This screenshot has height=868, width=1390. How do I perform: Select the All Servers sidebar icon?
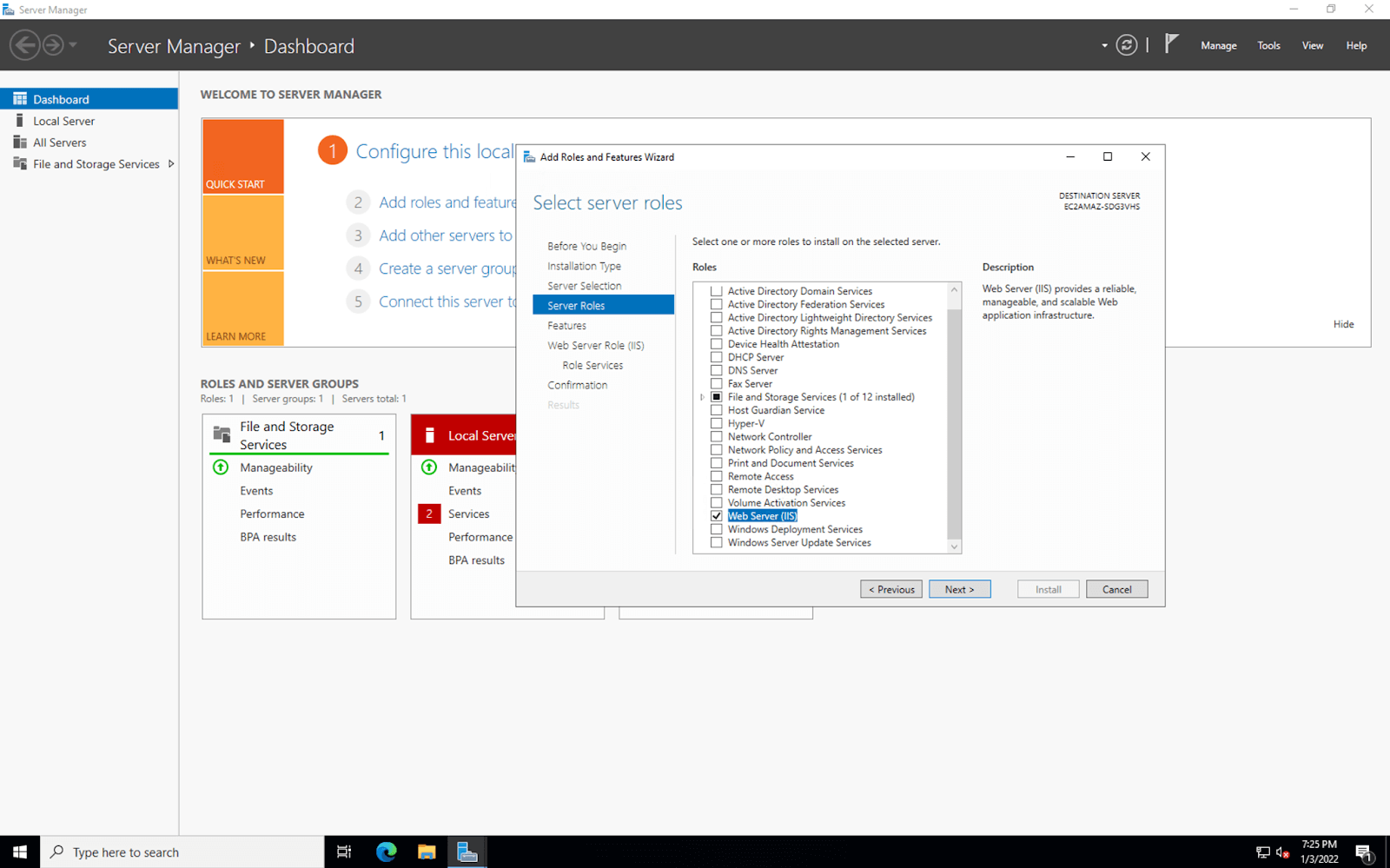[20, 142]
